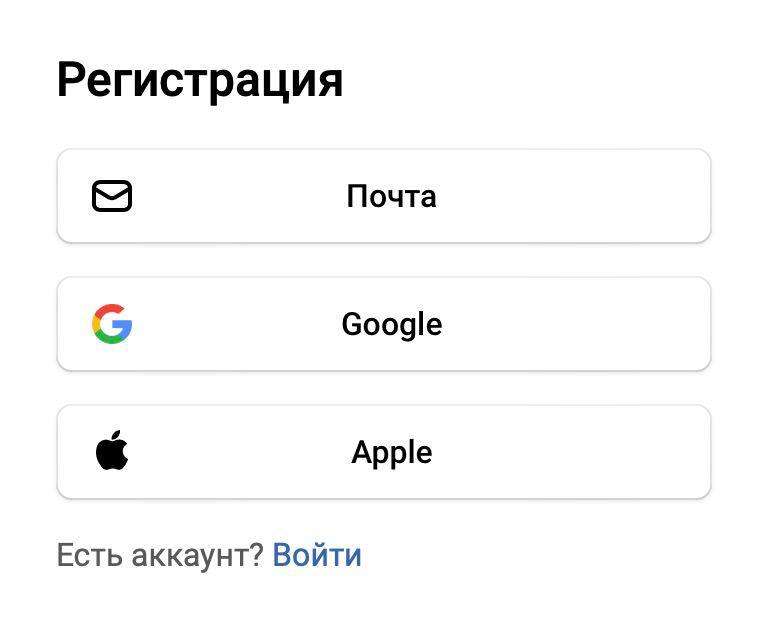Click the envelope mail icon
This screenshot has width=760, height=638.
tap(112, 196)
